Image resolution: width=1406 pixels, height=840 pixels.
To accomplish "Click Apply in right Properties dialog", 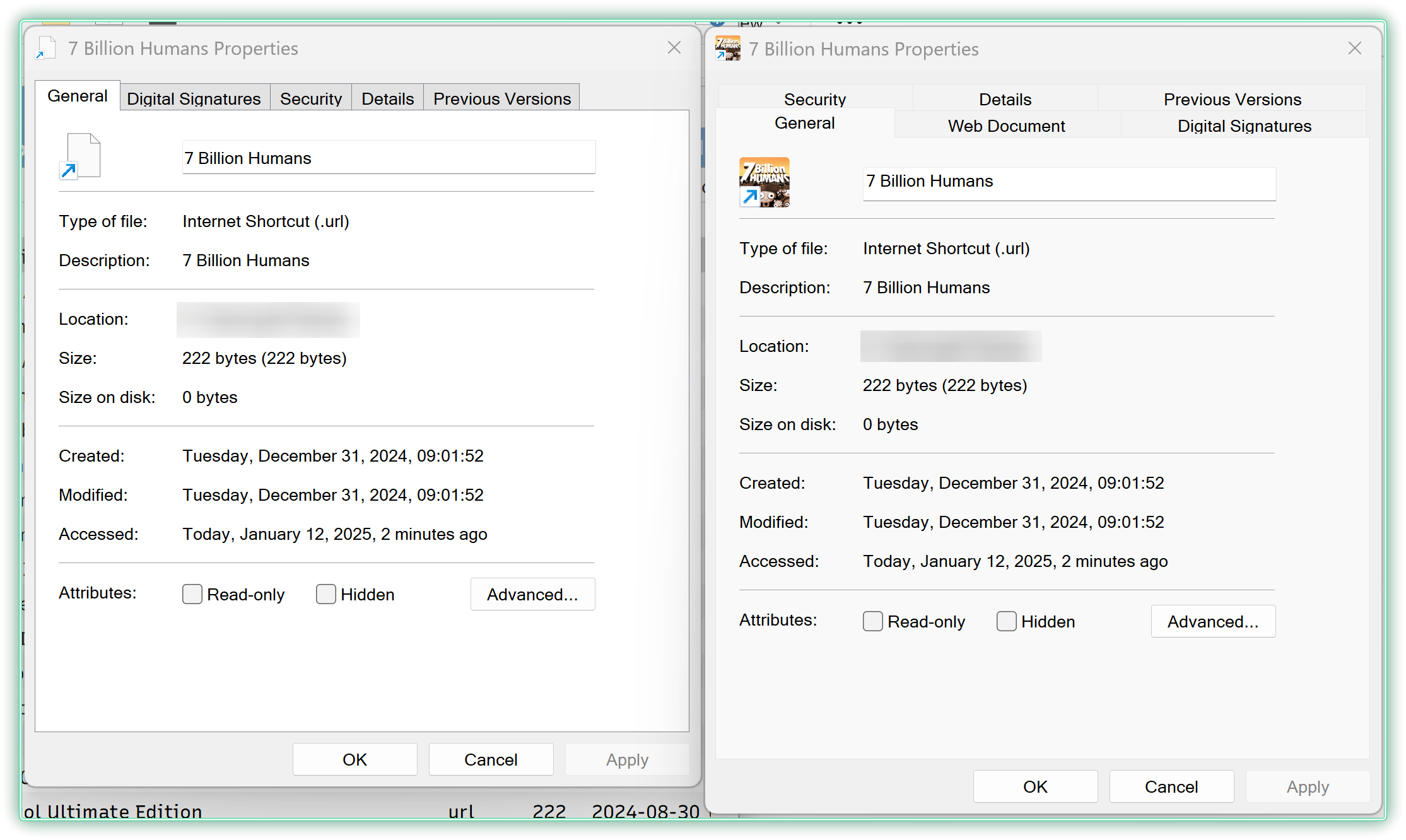I will click(1308, 786).
